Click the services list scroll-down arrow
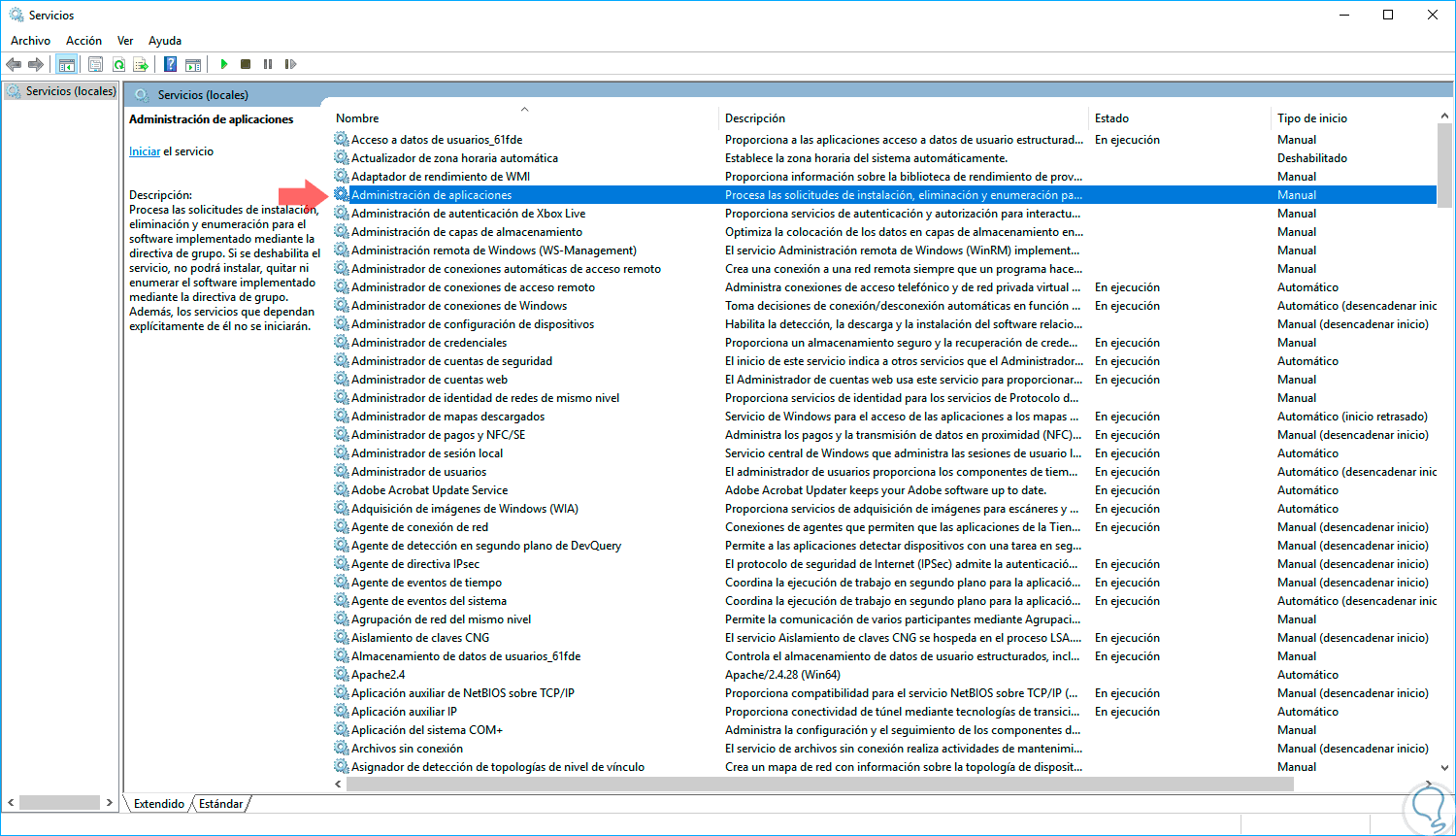This screenshot has height=836, width=1456. pos(1445,767)
